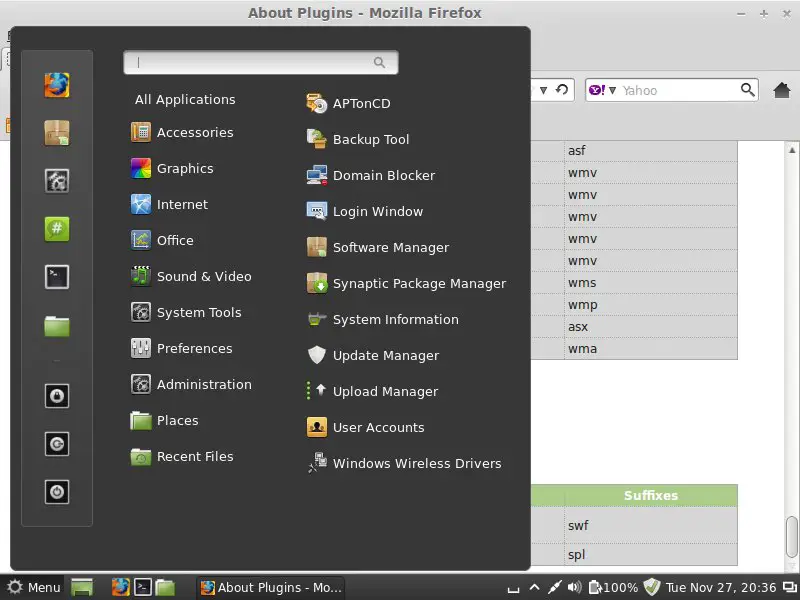Open the volume control in the tray
This screenshot has height=600, width=800.
pos(574,588)
